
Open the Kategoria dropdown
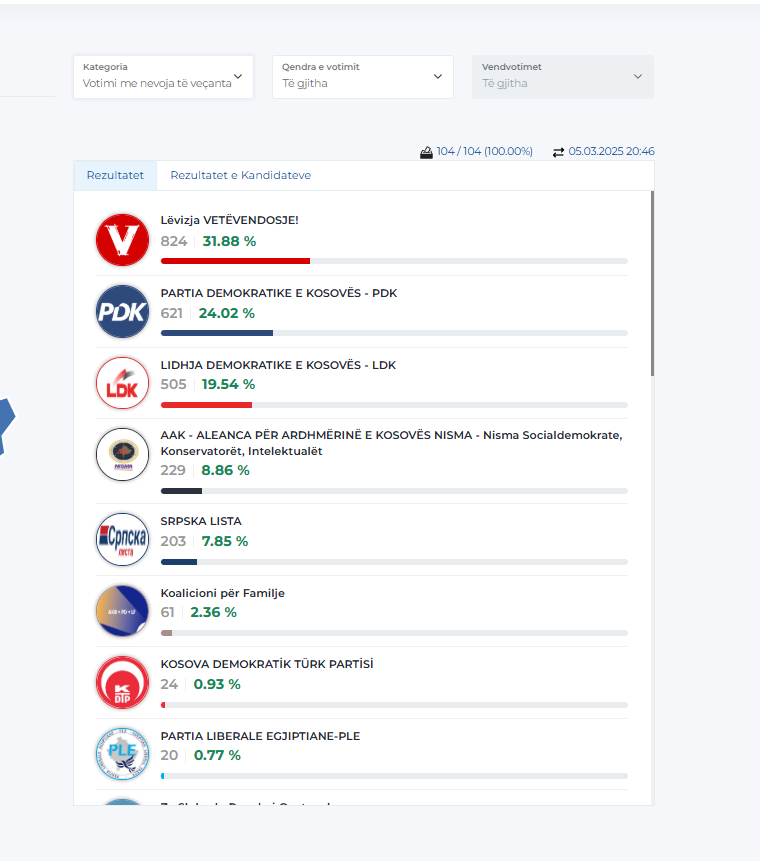[x=163, y=77]
